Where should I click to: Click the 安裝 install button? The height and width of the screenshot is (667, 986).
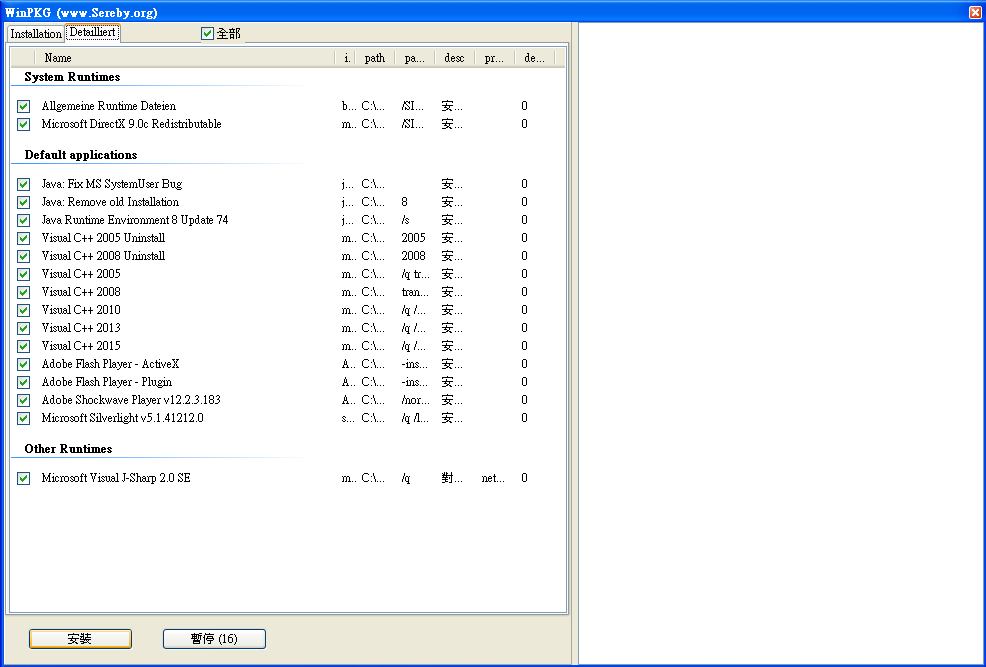coord(80,639)
